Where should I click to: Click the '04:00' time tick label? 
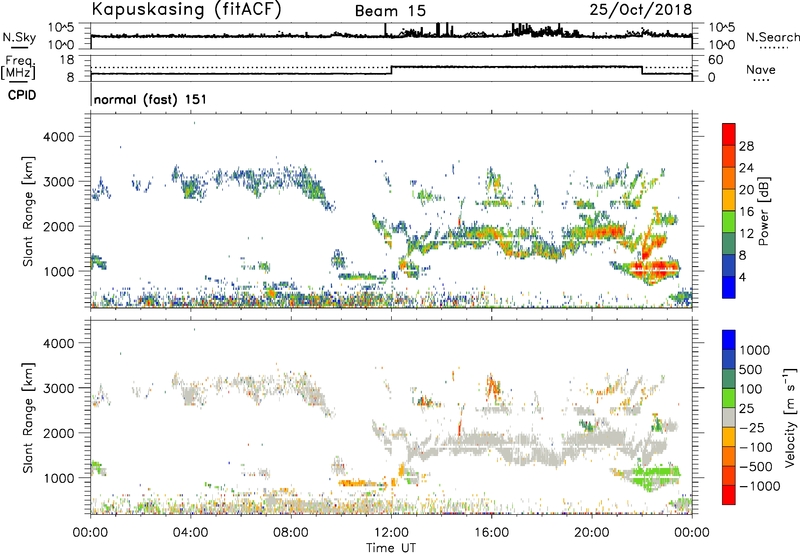[190, 533]
